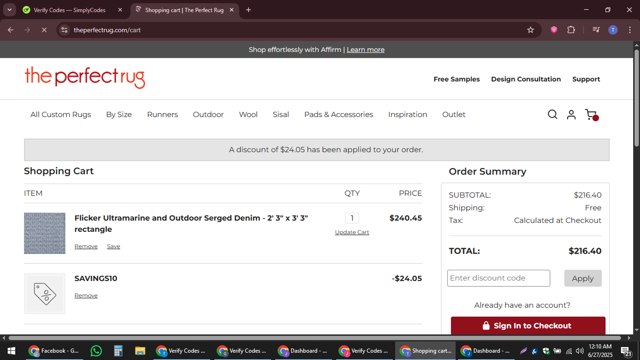
Task: Click the Support link
Action: tap(586, 79)
